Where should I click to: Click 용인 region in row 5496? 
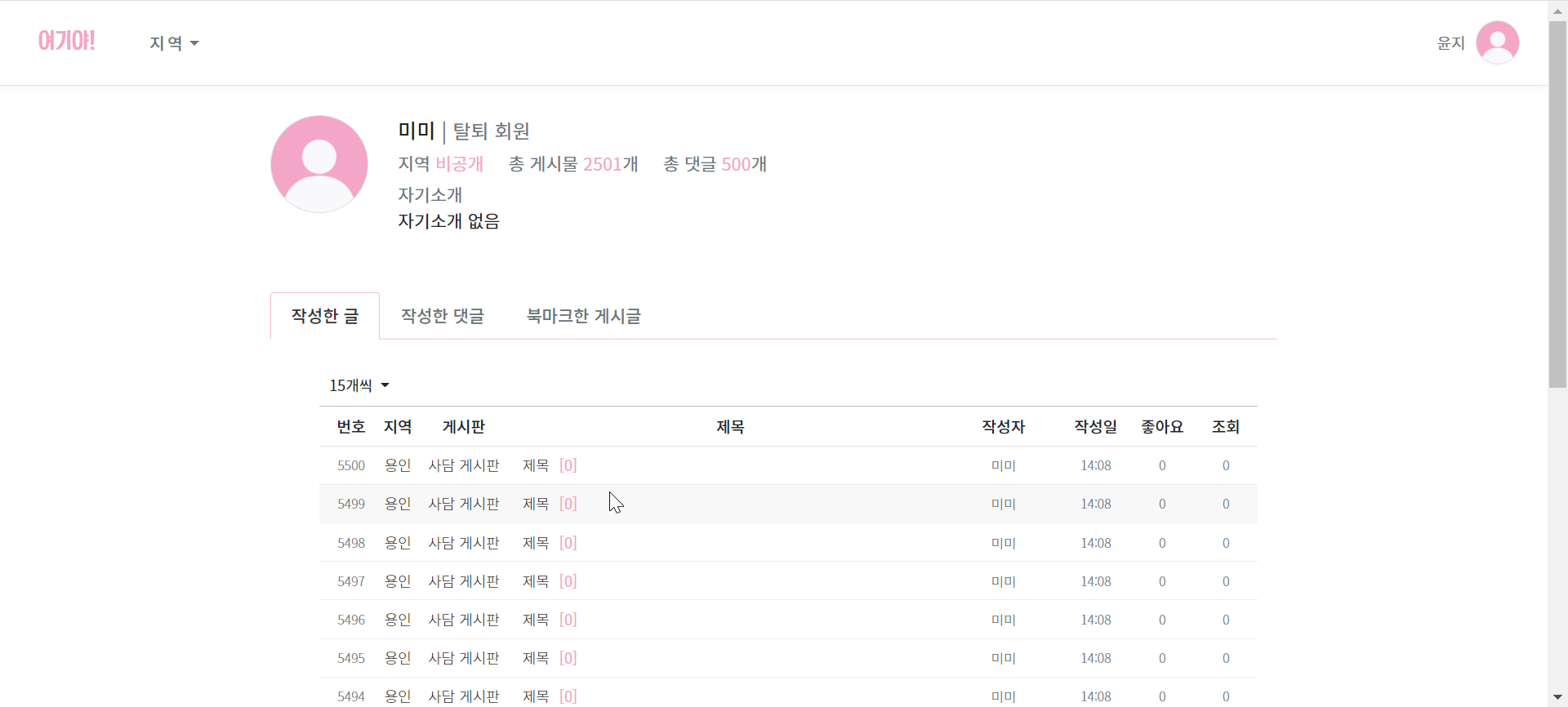pyautogui.click(x=398, y=620)
